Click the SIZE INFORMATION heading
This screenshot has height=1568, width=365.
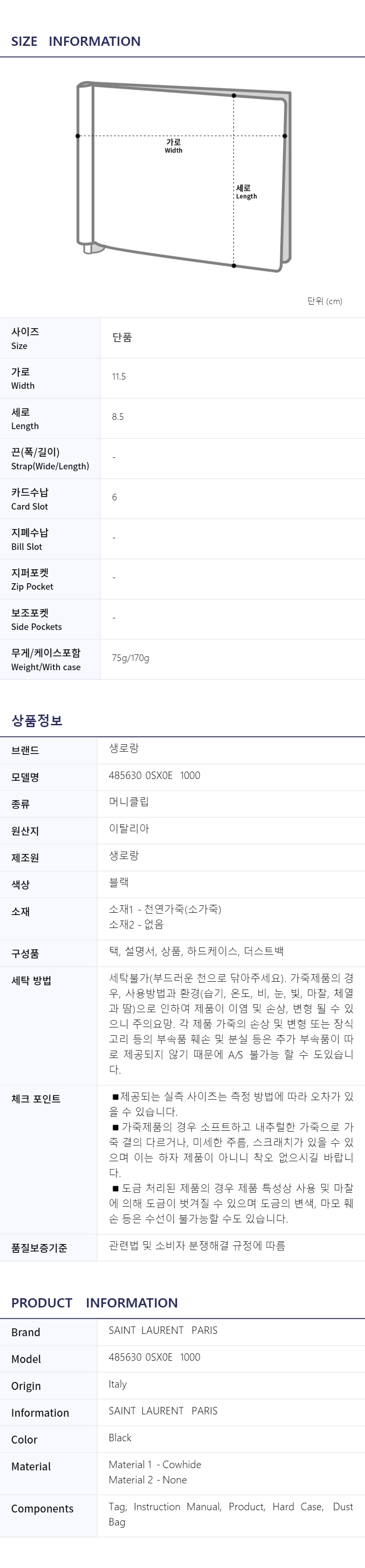pyautogui.click(x=76, y=41)
